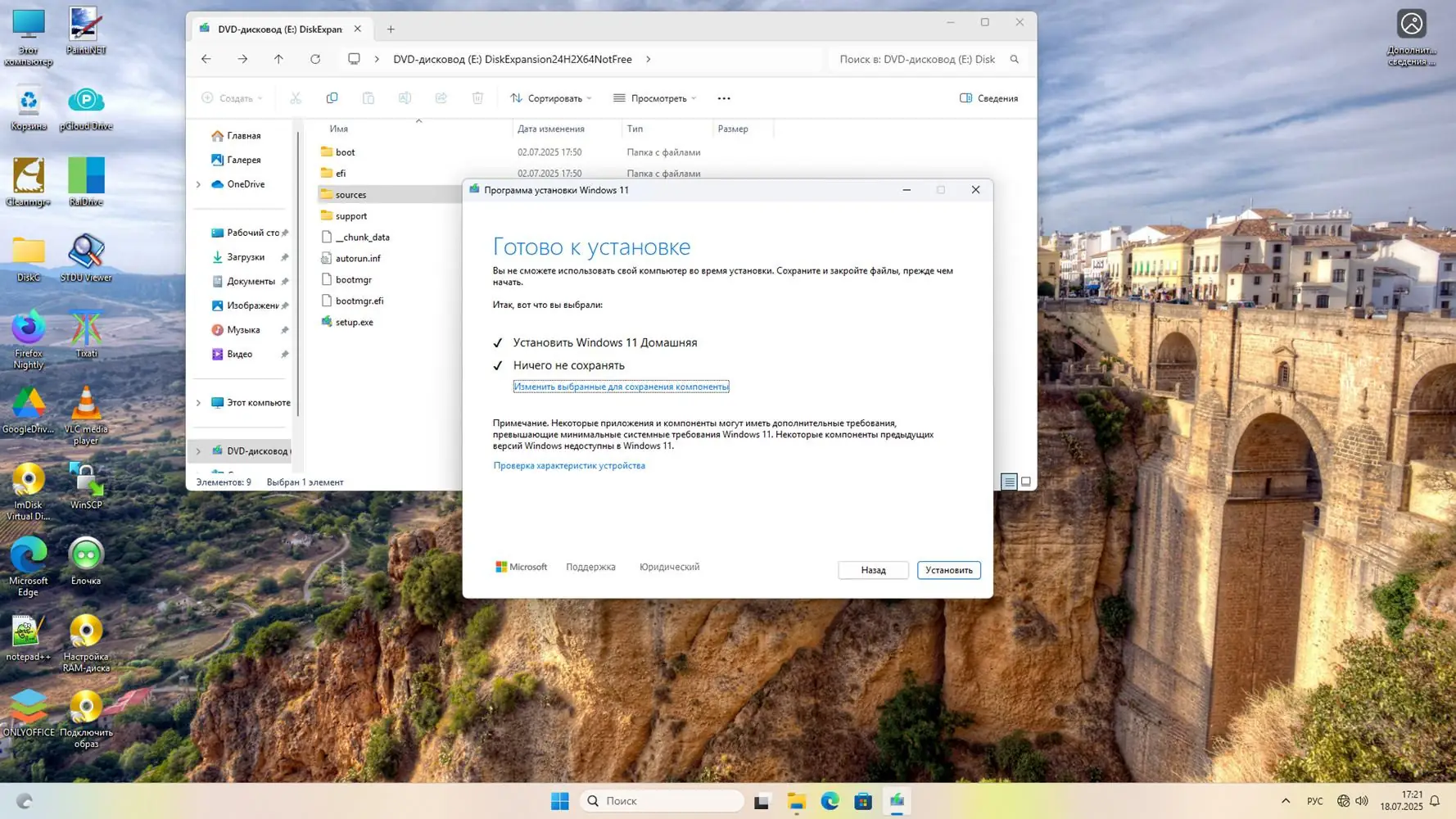1456x819 pixels.
Task: Click the Назад button in setup
Action: (x=873, y=570)
